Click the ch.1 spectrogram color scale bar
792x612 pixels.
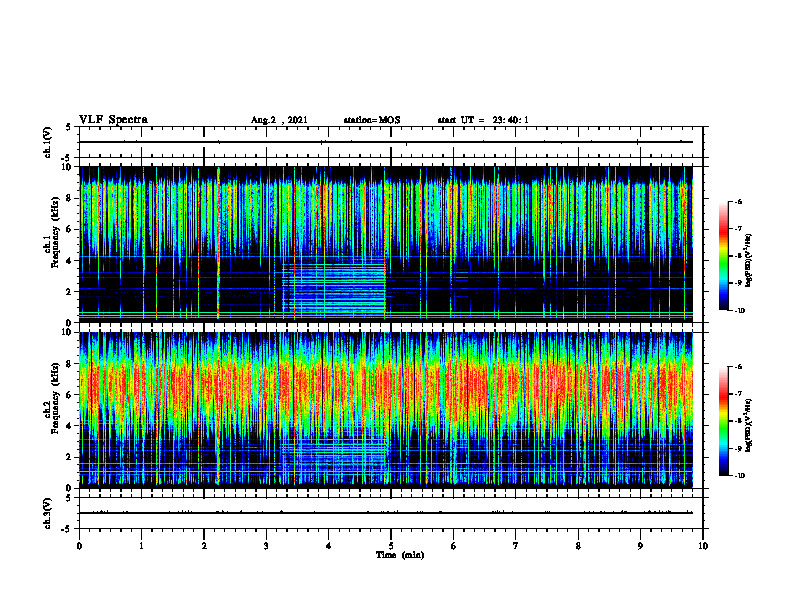coord(724,256)
